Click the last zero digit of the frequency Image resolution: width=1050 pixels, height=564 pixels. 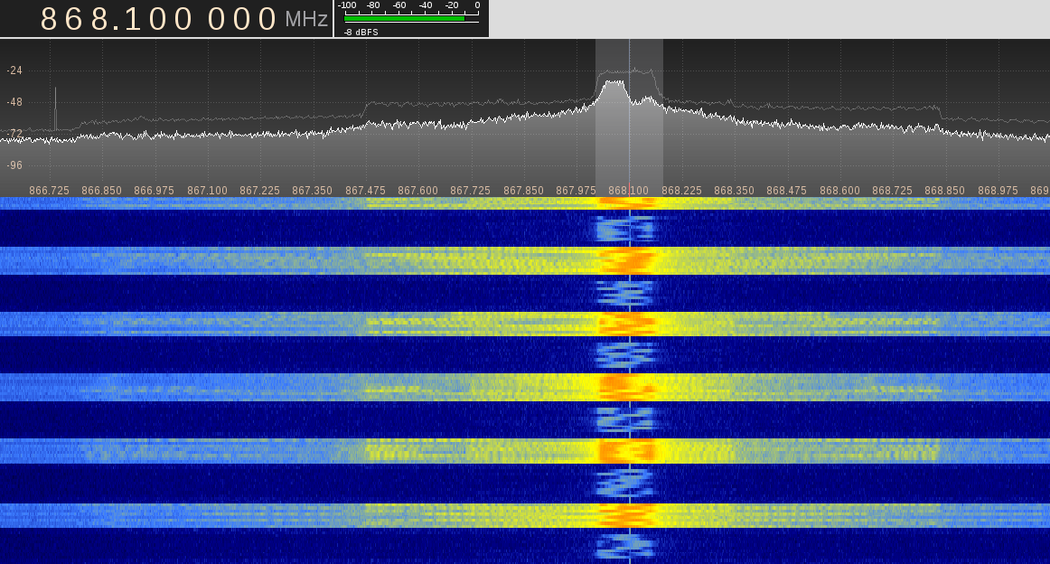coord(267,19)
